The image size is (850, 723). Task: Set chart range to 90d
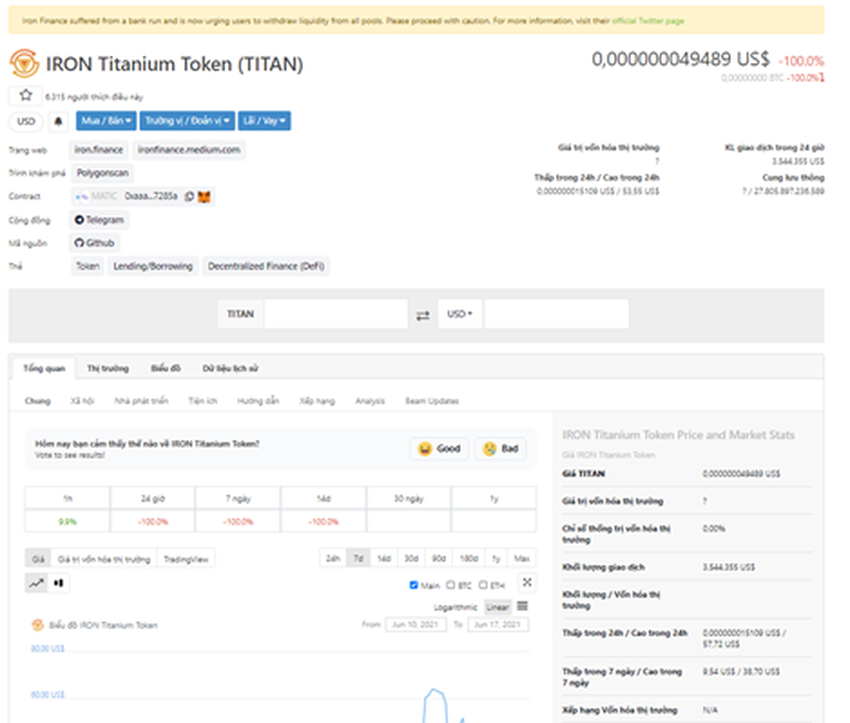coord(439,558)
